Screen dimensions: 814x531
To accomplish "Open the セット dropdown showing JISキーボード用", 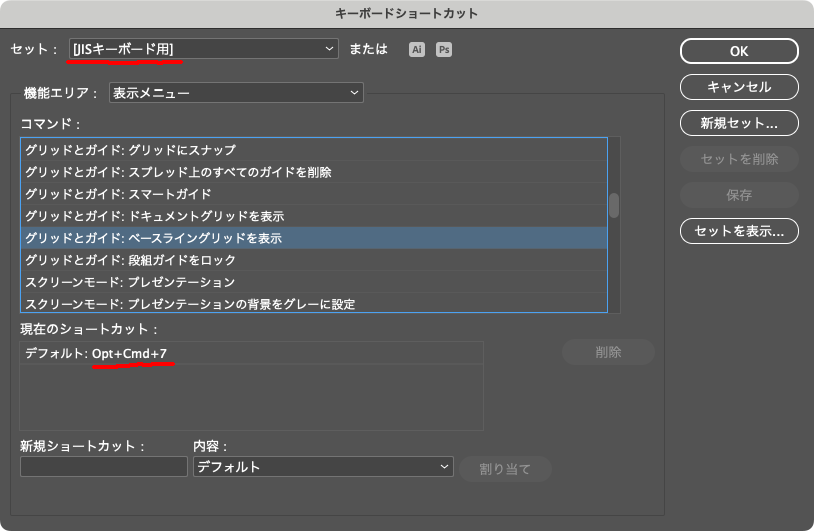I will click(204, 48).
